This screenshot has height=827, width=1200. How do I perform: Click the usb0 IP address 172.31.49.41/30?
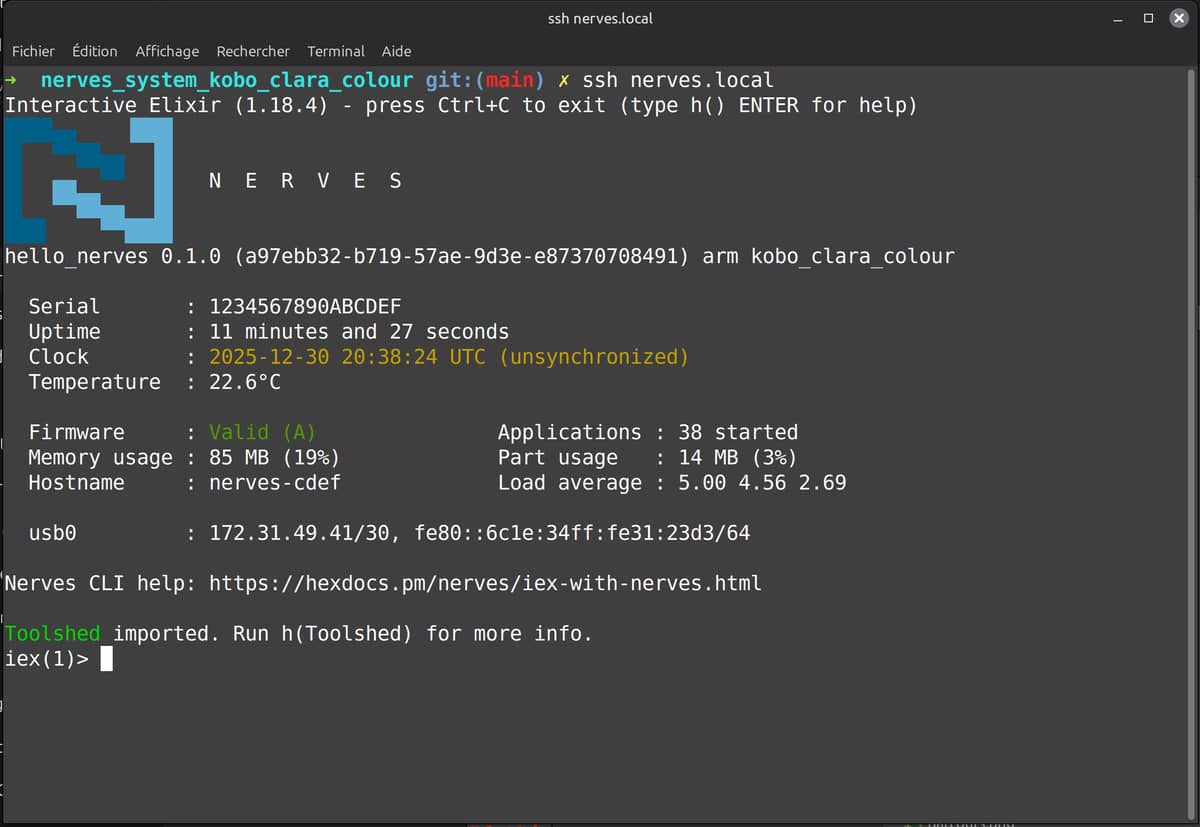(297, 533)
